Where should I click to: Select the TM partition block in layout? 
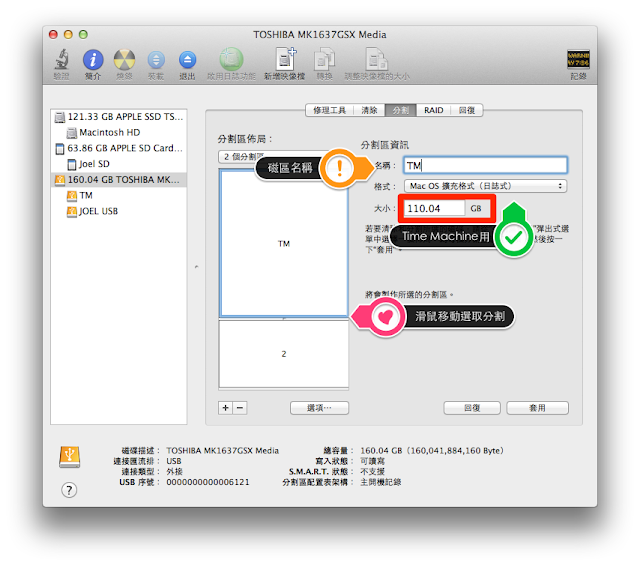284,244
